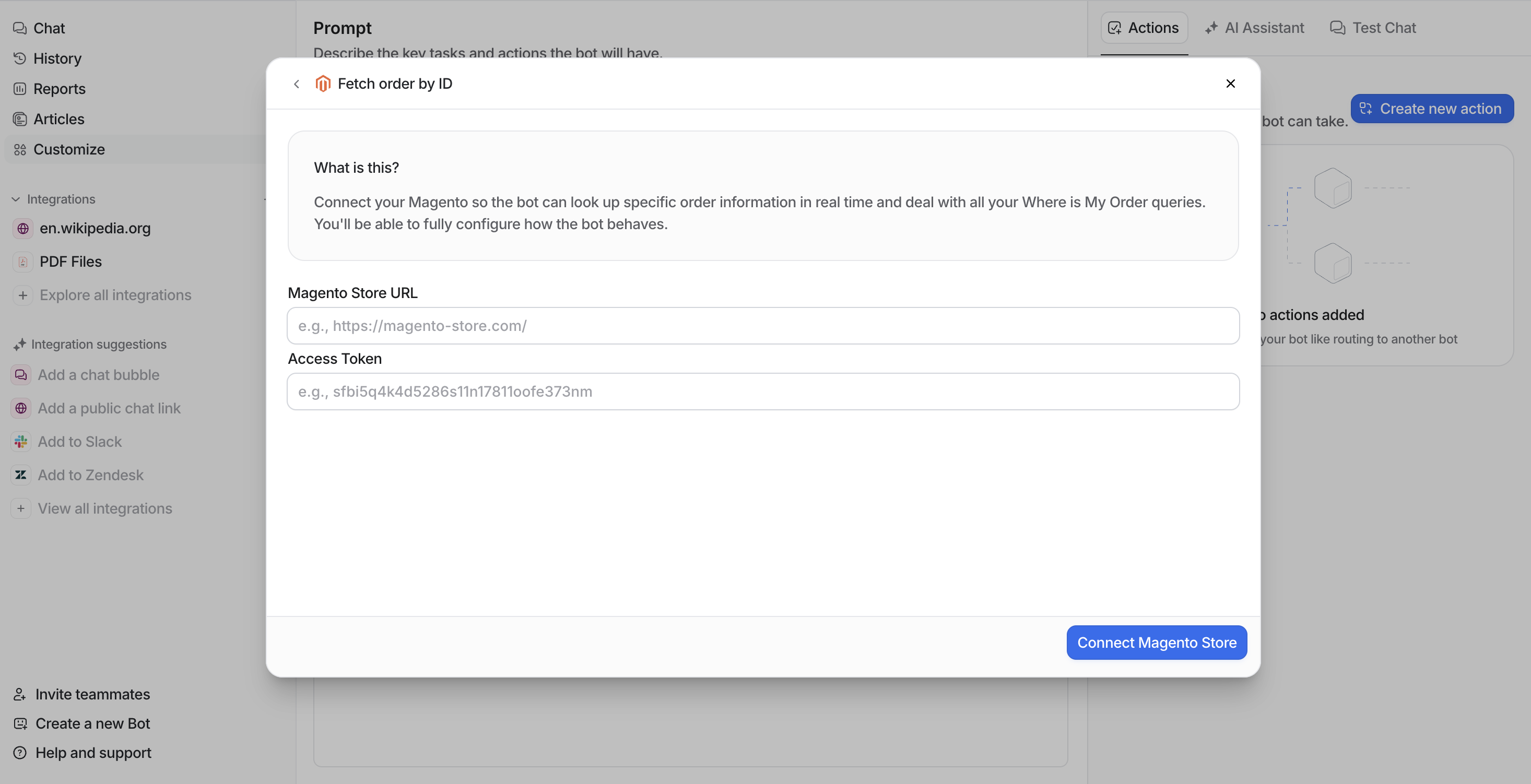This screenshot has height=784, width=1531.
Task: Focus the Access Token field
Action: (x=762, y=391)
